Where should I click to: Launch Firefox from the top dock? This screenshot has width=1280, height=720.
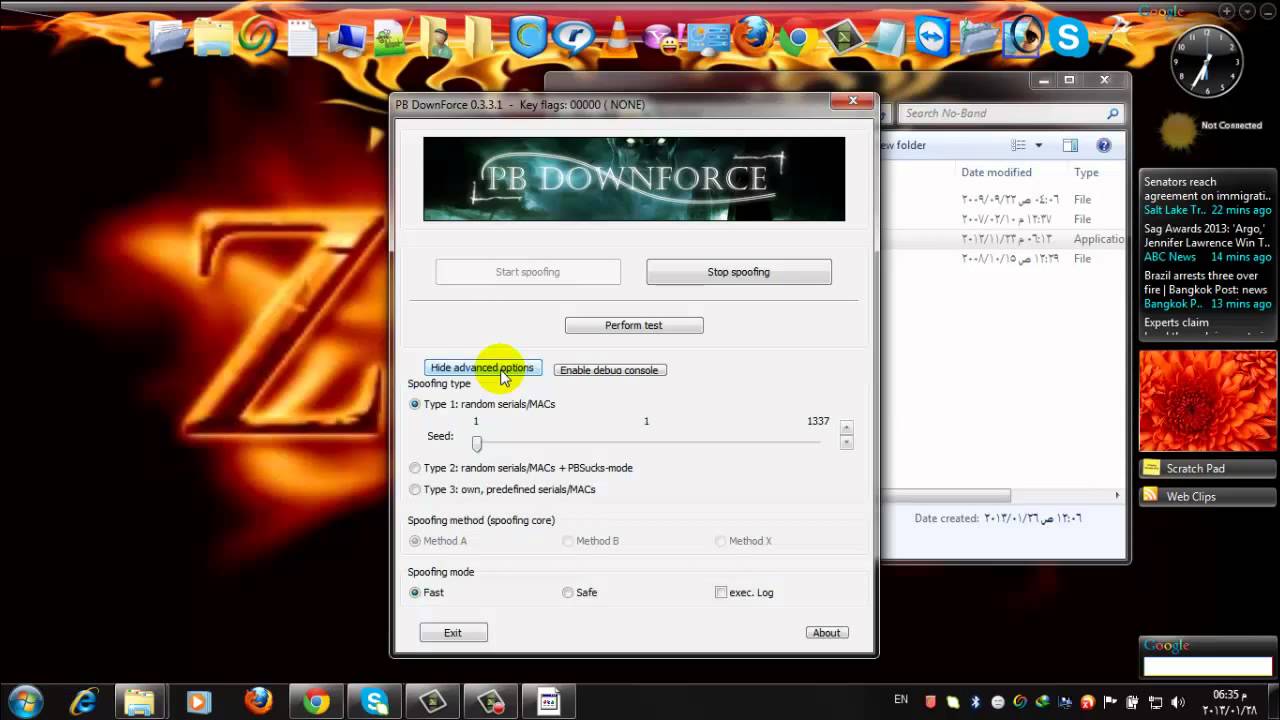pos(753,38)
